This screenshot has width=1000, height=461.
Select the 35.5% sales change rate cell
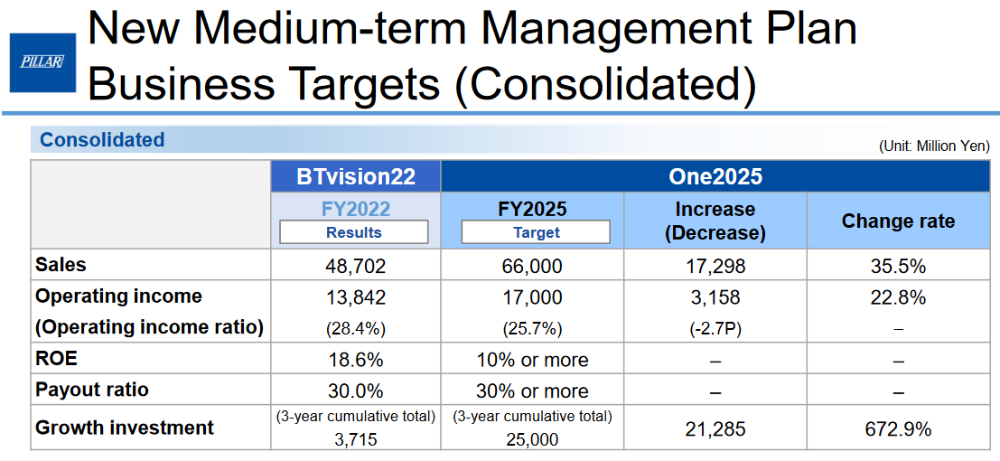(x=897, y=266)
